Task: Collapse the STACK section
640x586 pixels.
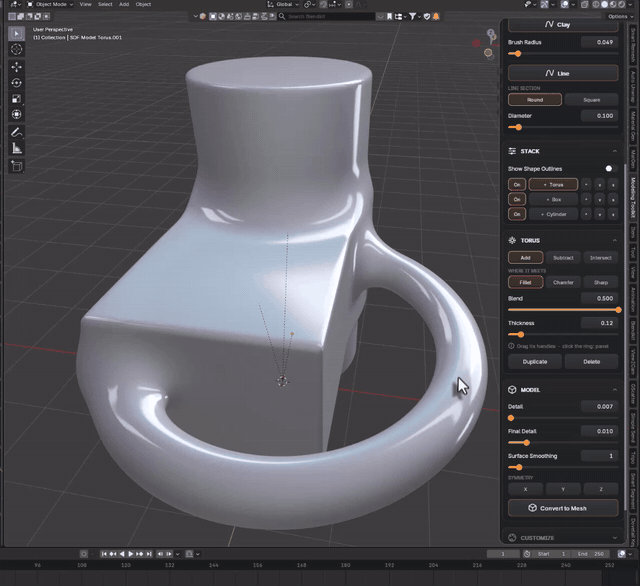Action: point(614,151)
